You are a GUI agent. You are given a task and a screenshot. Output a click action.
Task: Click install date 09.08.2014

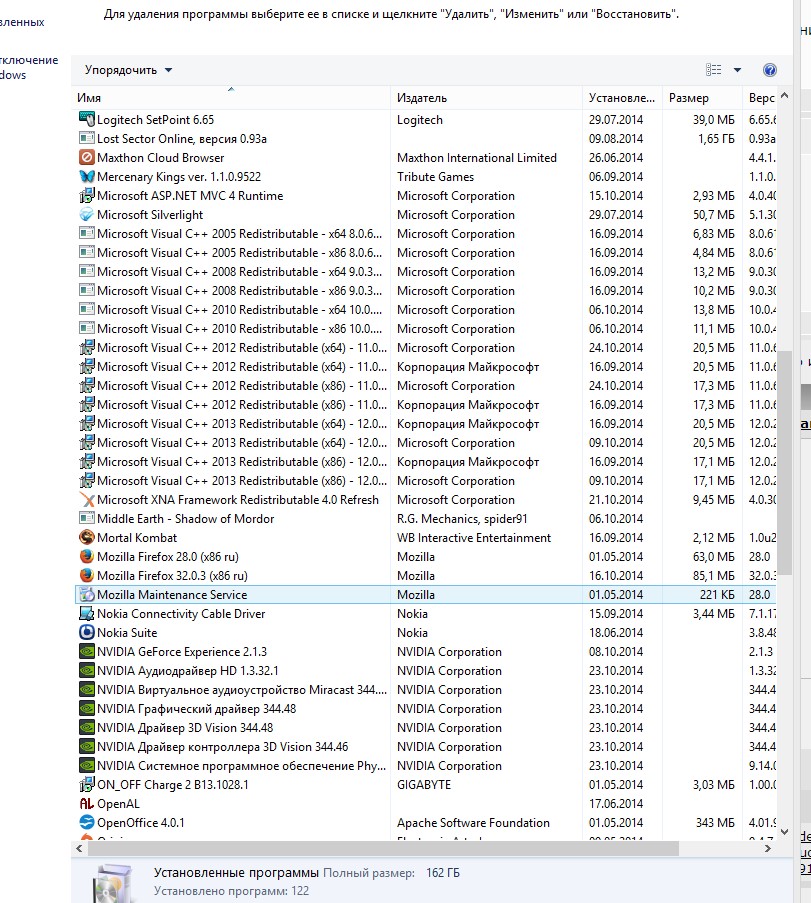tap(616, 138)
